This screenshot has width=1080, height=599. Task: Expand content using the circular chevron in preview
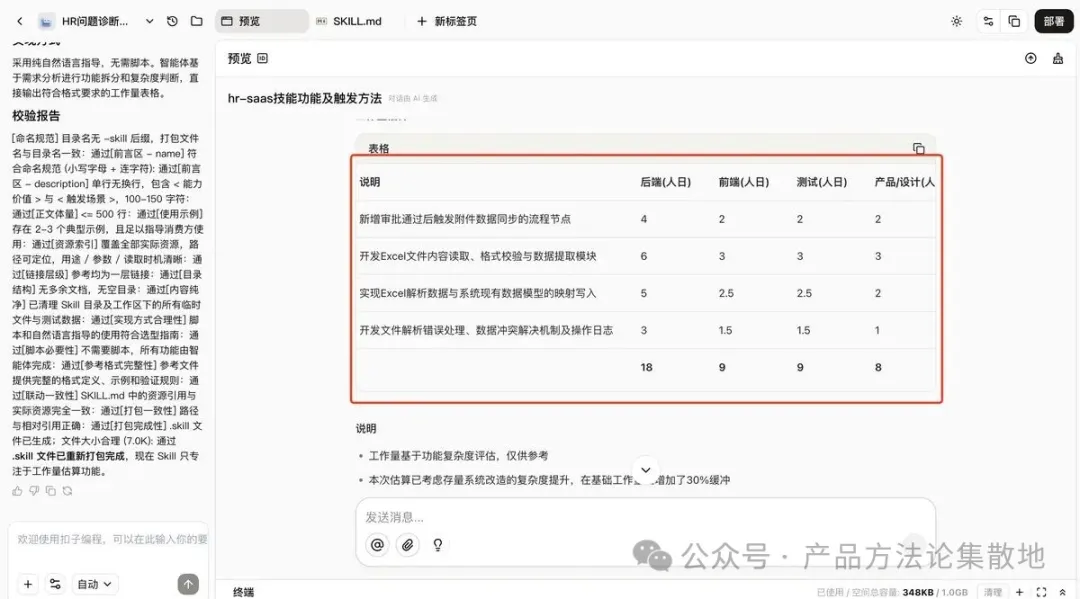coord(645,469)
